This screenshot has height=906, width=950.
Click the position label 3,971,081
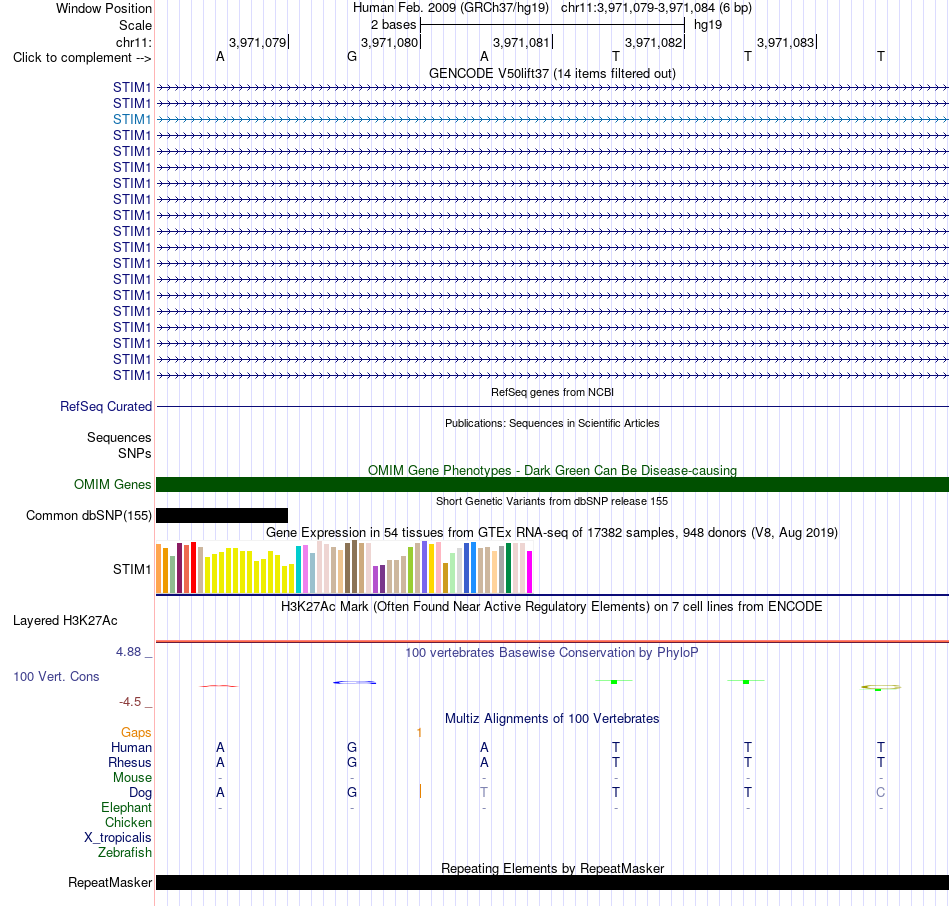pyautogui.click(x=522, y=42)
